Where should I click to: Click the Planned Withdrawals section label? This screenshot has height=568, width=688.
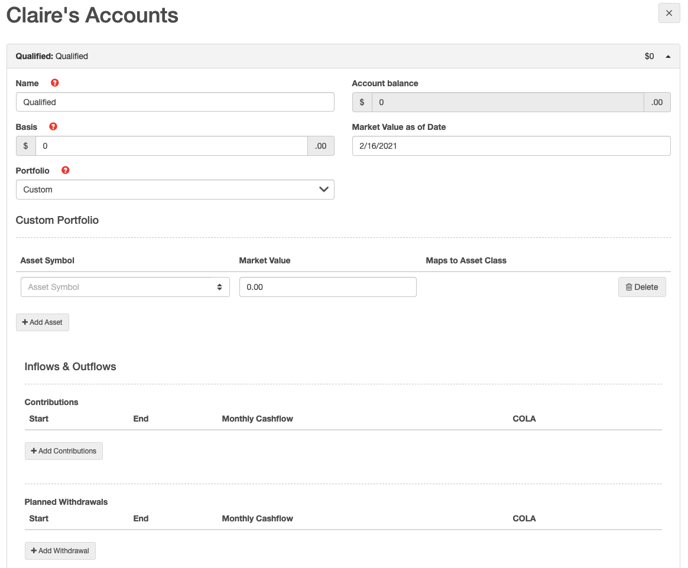point(66,502)
